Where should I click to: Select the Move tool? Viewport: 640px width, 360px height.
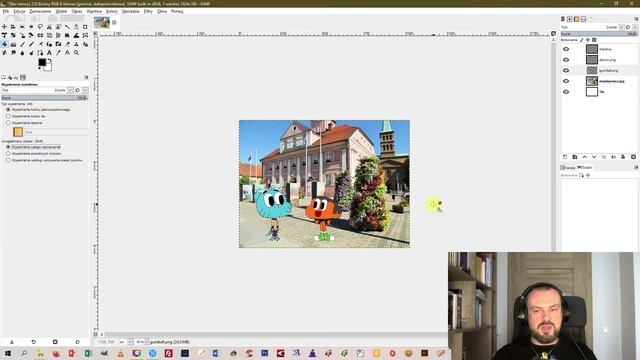[4, 27]
